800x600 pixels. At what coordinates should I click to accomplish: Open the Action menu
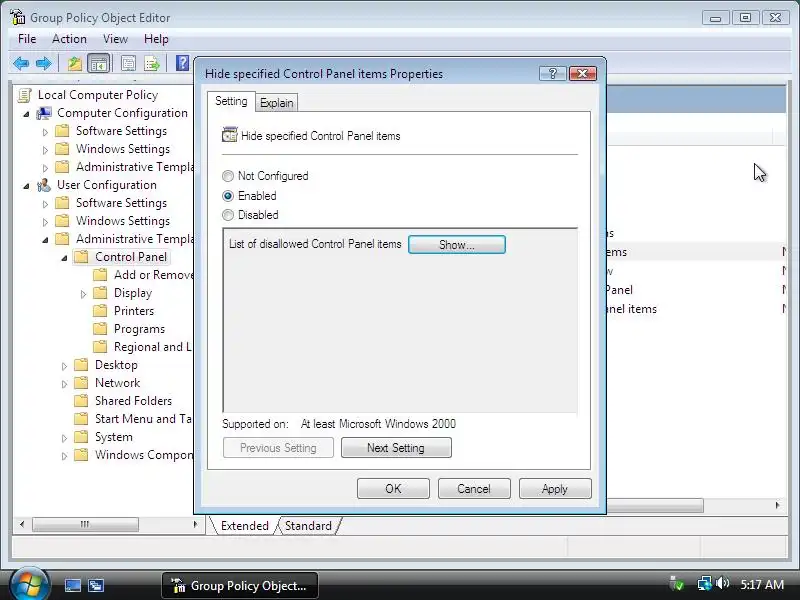[x=69, y=39]
